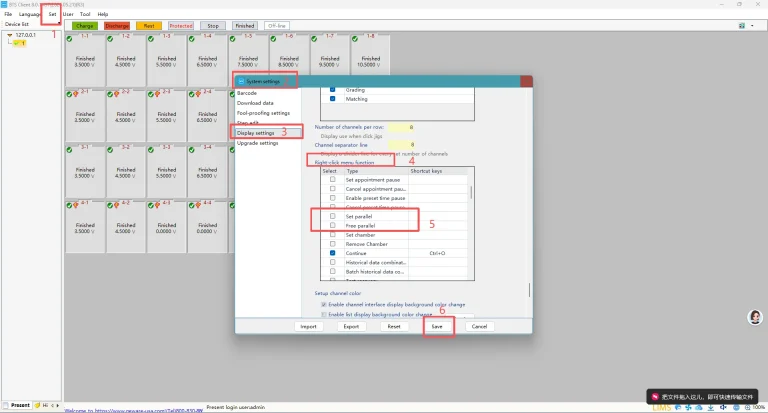Select Display settings in list

(256, 133)
